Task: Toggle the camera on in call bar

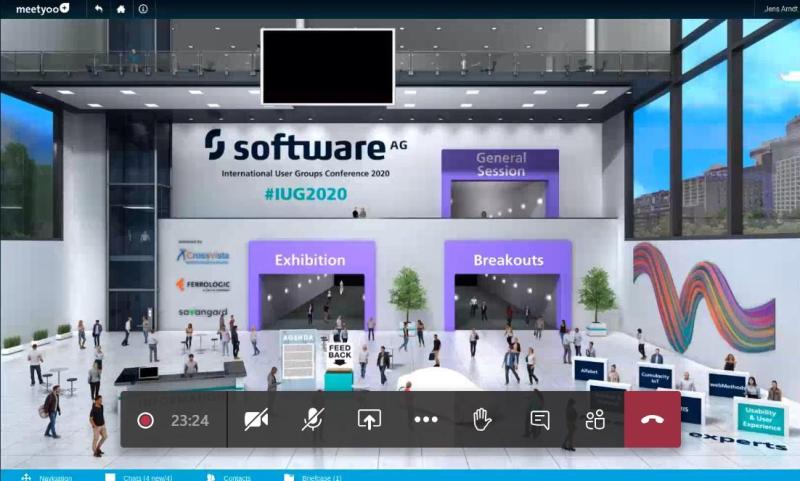Action: point(256,420)
